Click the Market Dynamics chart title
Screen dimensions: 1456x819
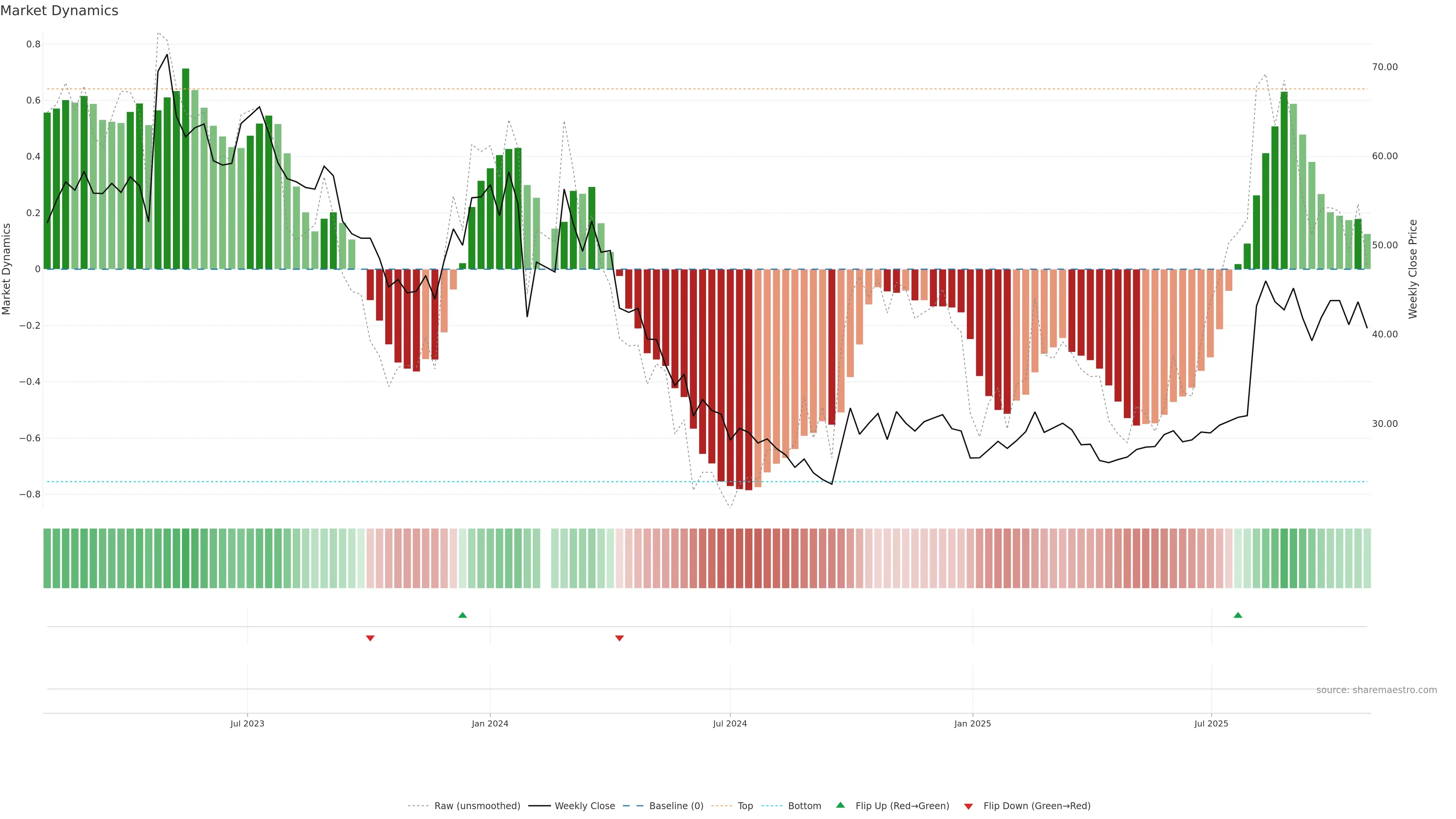60,11
